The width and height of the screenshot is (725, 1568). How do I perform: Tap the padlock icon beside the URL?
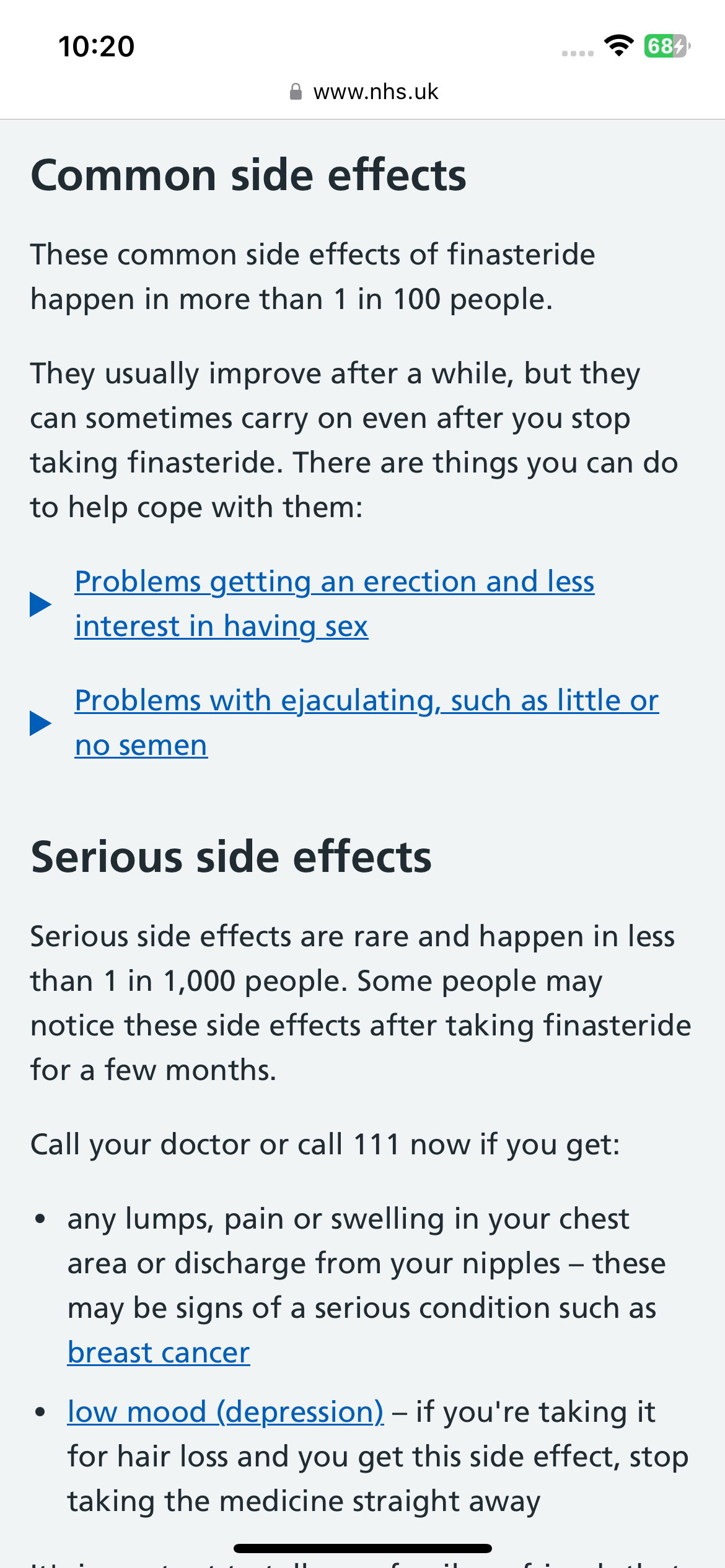pos(296,92)
